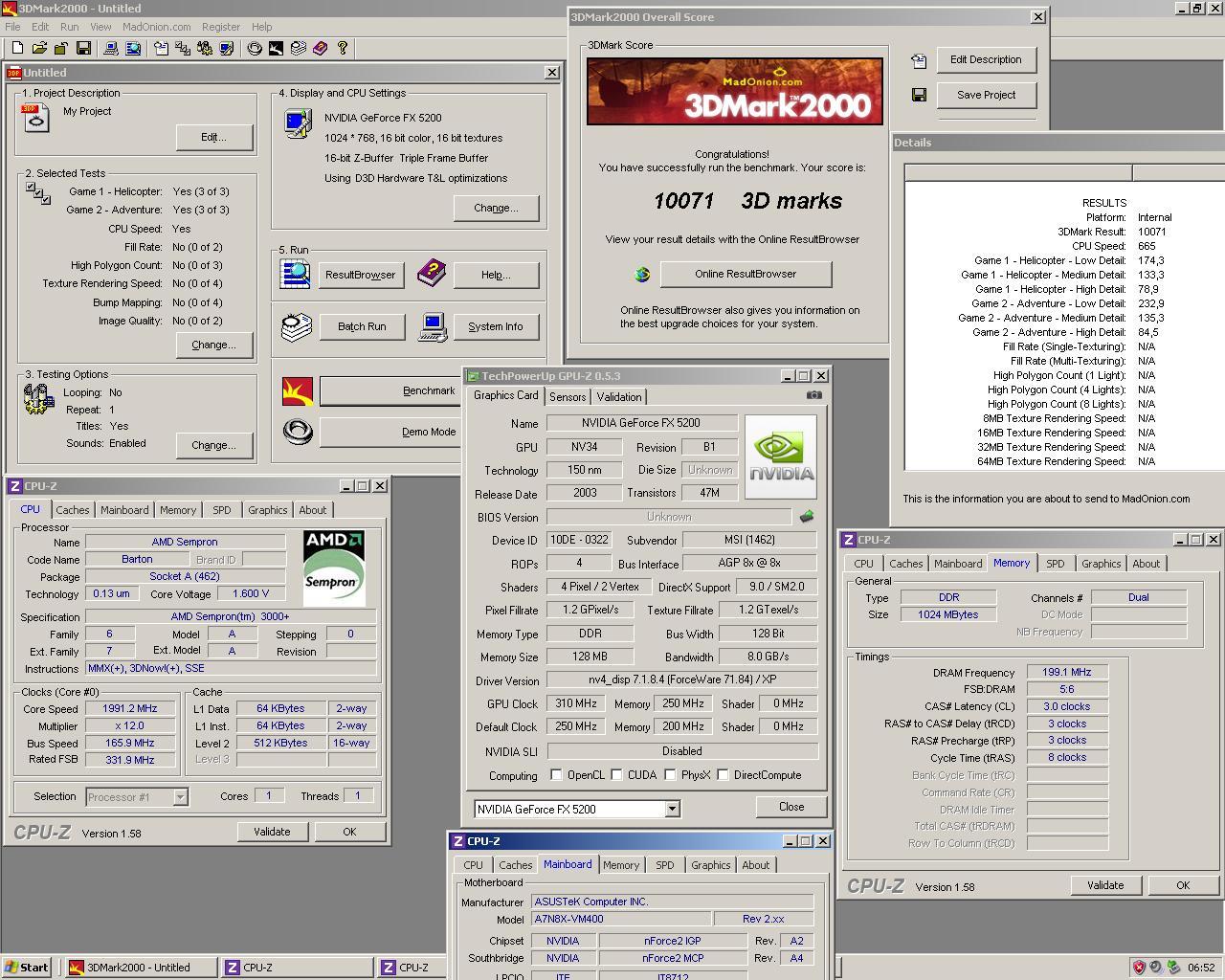Click Change... under Display and CPU Settings

point(496,208)
